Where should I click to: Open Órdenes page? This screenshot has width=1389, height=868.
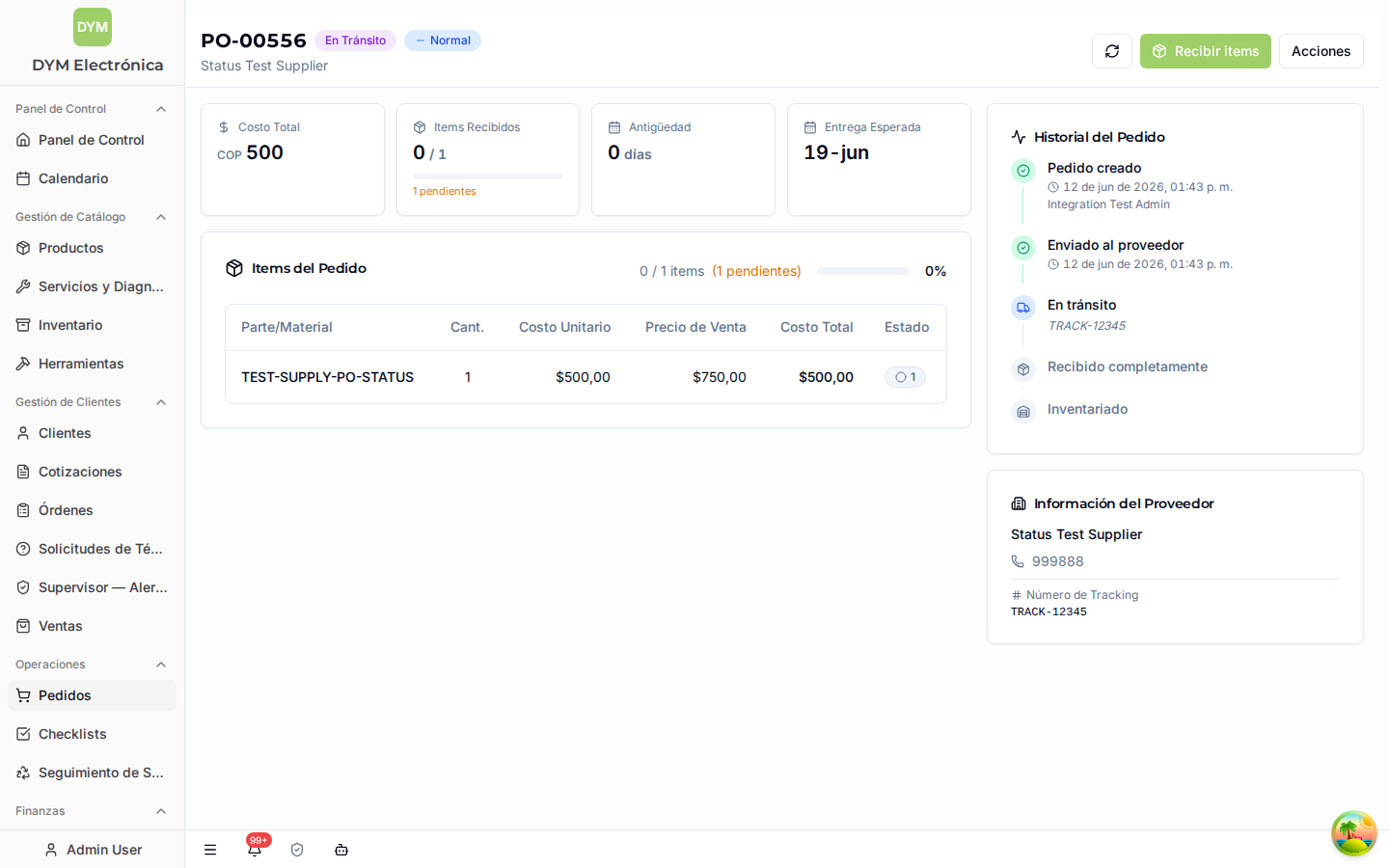pos(92,510)
